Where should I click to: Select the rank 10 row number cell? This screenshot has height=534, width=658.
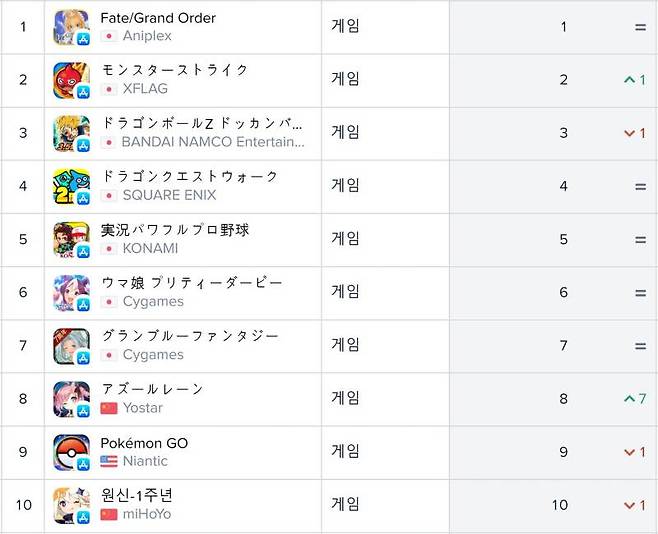(23, 505)
